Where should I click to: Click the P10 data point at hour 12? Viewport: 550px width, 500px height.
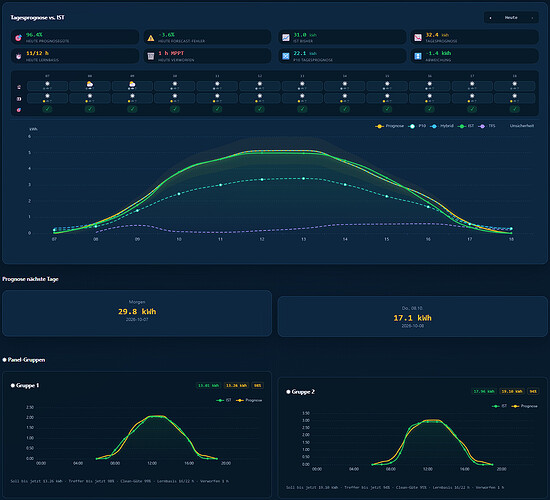click(262, 179)
